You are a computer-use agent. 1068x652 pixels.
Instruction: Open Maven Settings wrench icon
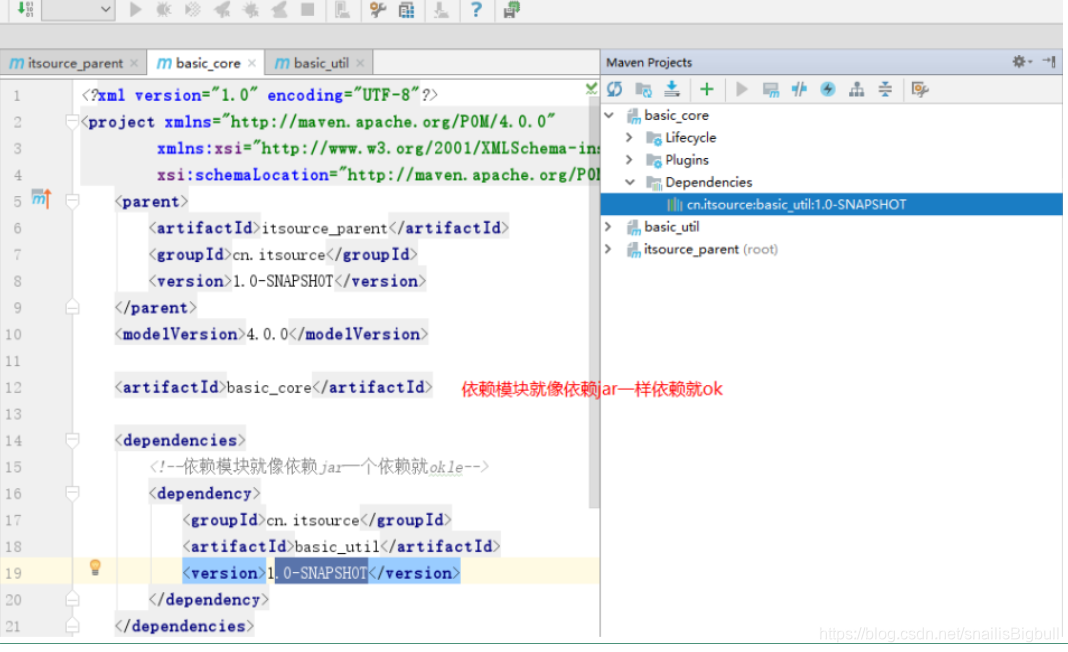click(920, 89)
